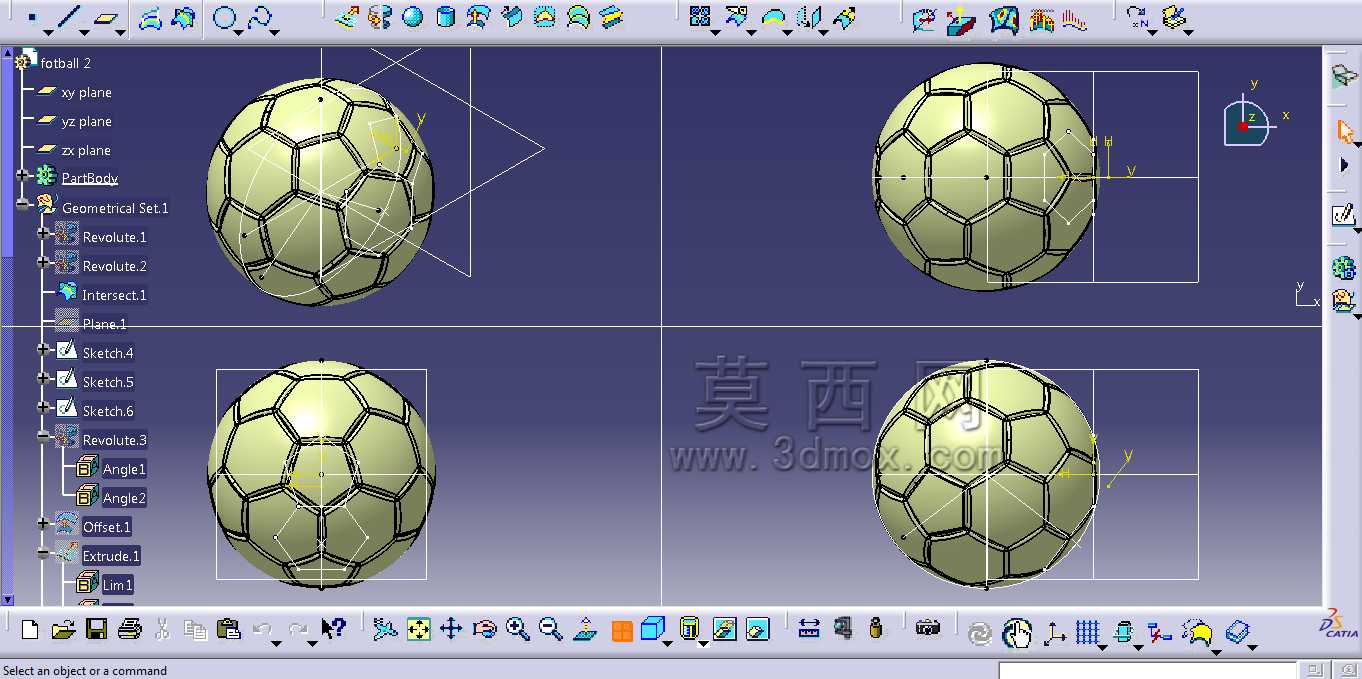This screenshot has width=1362, height=679.
Task: Open the isometric view cube dropdown arrow
Action: (x=668, y=642)
